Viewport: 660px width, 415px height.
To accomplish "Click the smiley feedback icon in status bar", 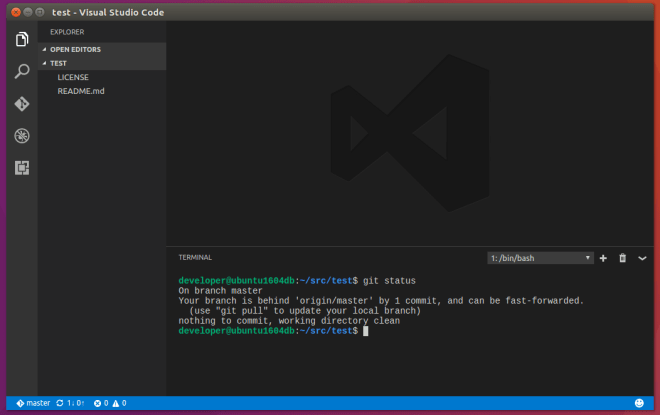I will 639,403.
